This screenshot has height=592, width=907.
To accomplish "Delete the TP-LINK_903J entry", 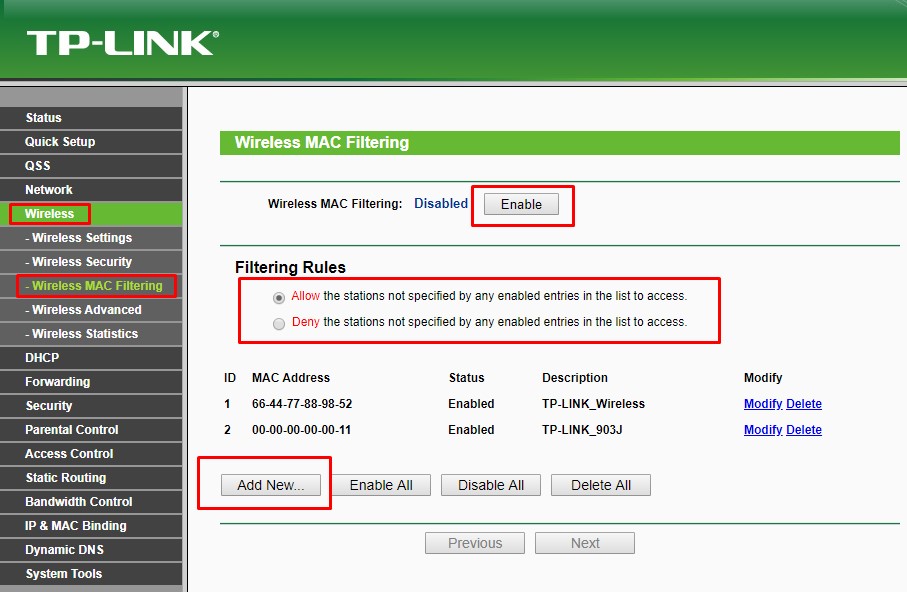I will coord(804,430).
